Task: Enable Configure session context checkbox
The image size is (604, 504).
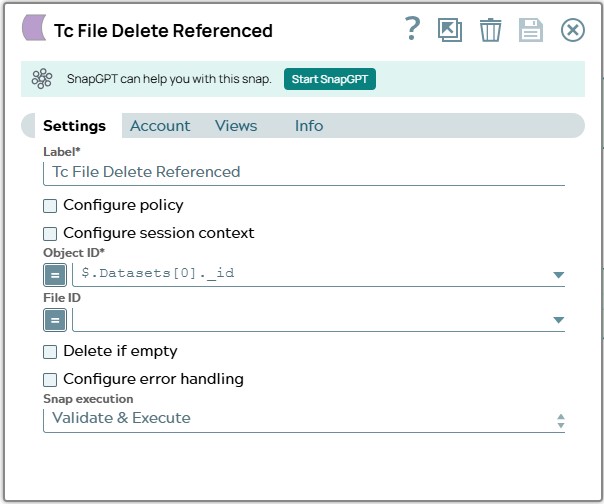Action: point(50,234)
